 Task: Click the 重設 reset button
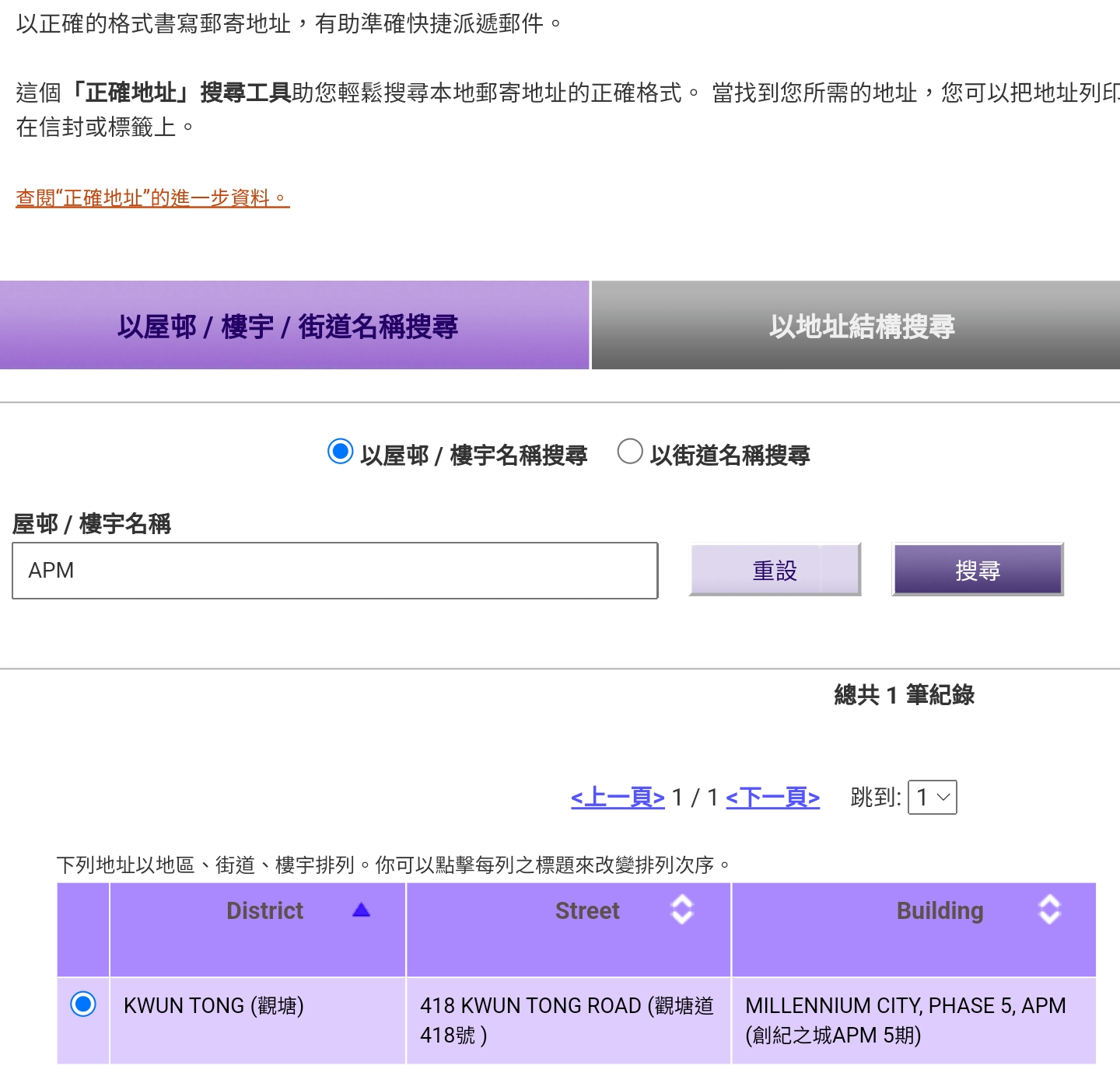coord(775,570)
